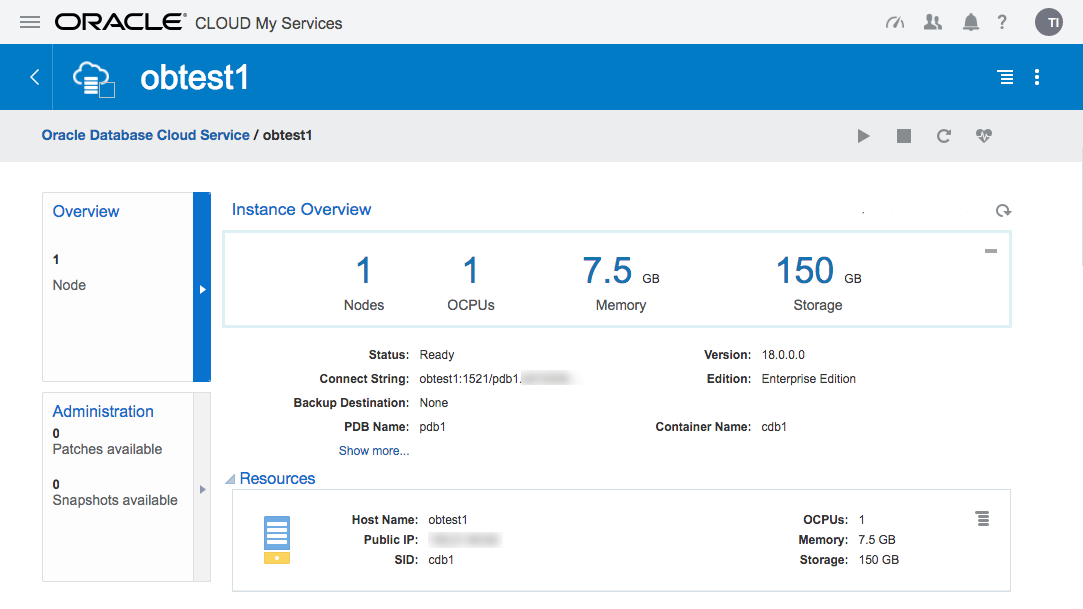Image resolution: width=1083 pixels, height=609 pixels.
Task: Click the 1 OCPUs metric
Action: click(x=471, y=282)
